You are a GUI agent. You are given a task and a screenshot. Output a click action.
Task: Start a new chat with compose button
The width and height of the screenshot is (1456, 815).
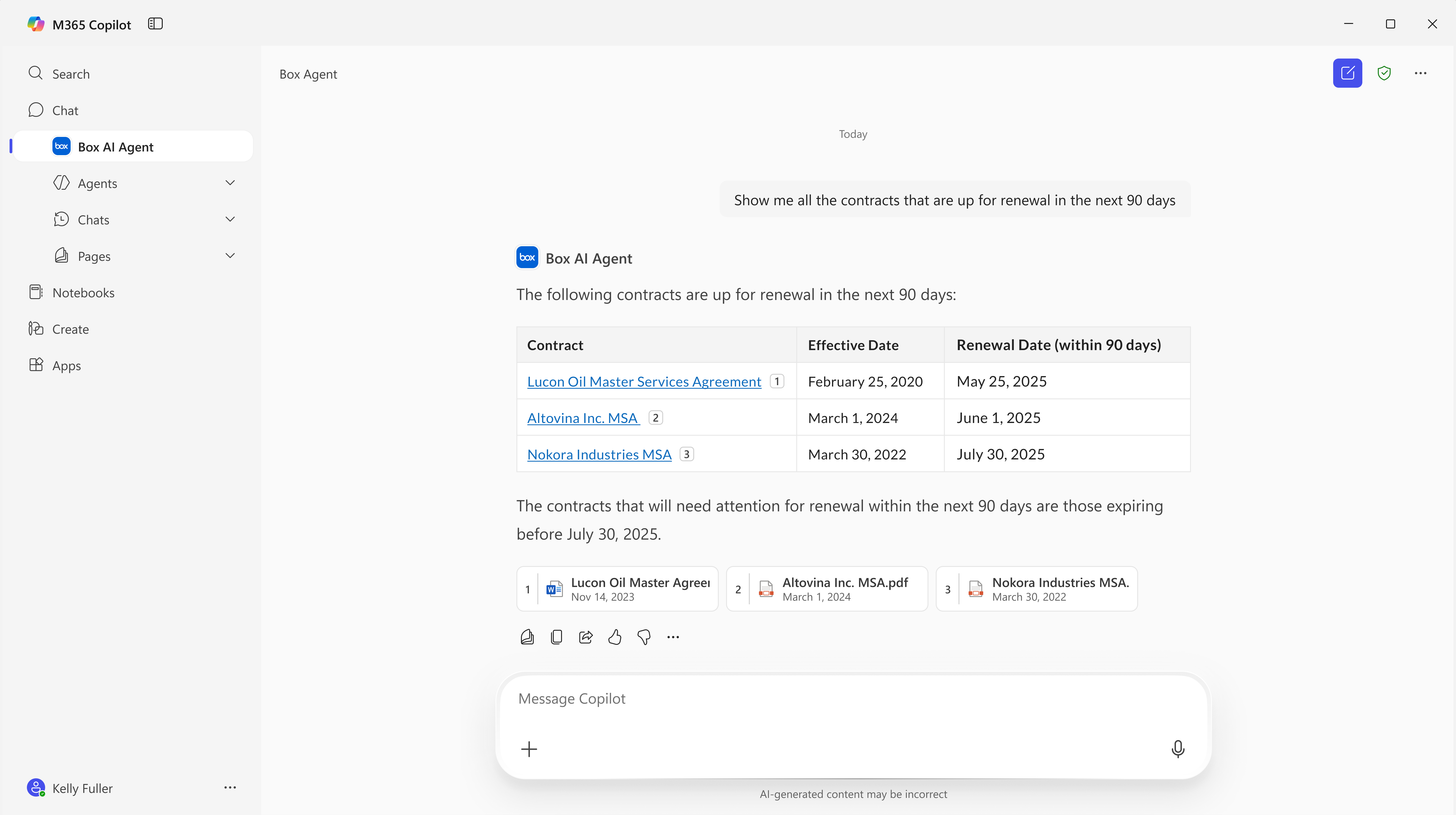1348,73
